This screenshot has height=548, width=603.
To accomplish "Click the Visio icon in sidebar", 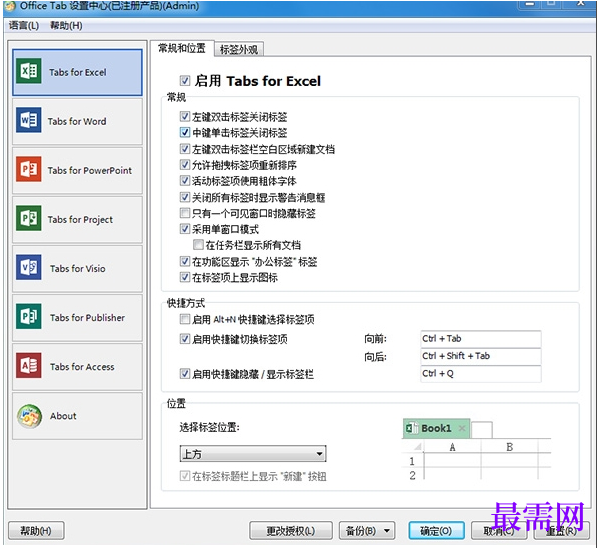I will (x=28, y=268).
